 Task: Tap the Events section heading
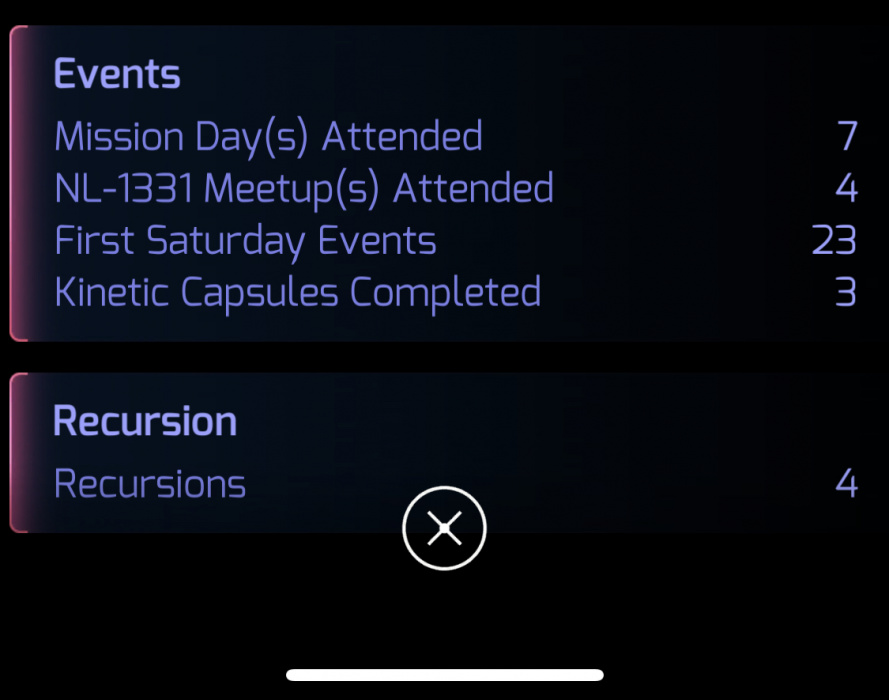coord(117,75)
